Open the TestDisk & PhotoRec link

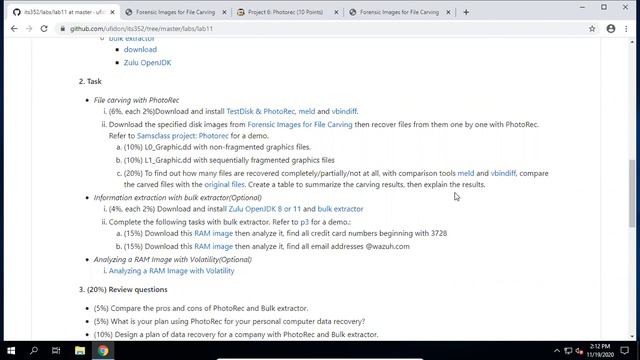[x=260, y=111]
